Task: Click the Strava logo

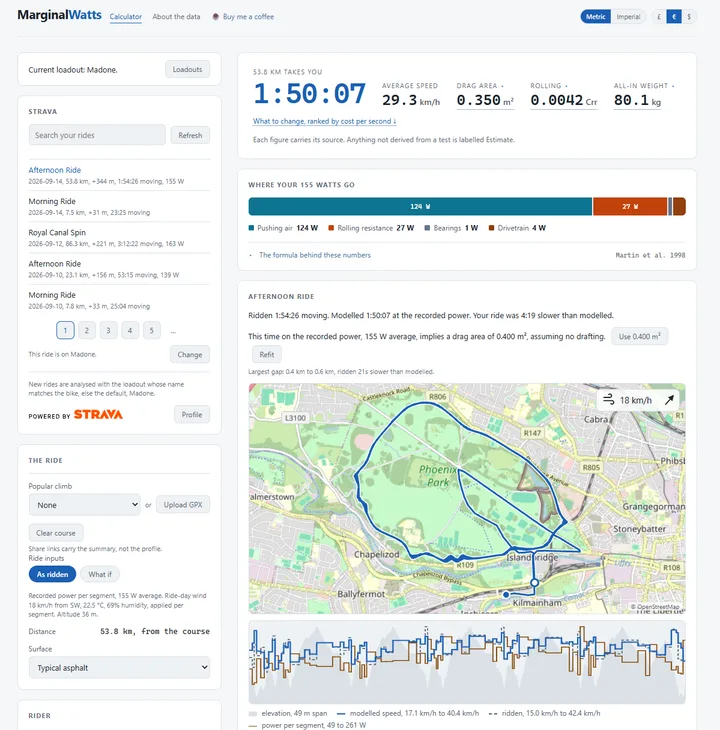Action: 98,414
